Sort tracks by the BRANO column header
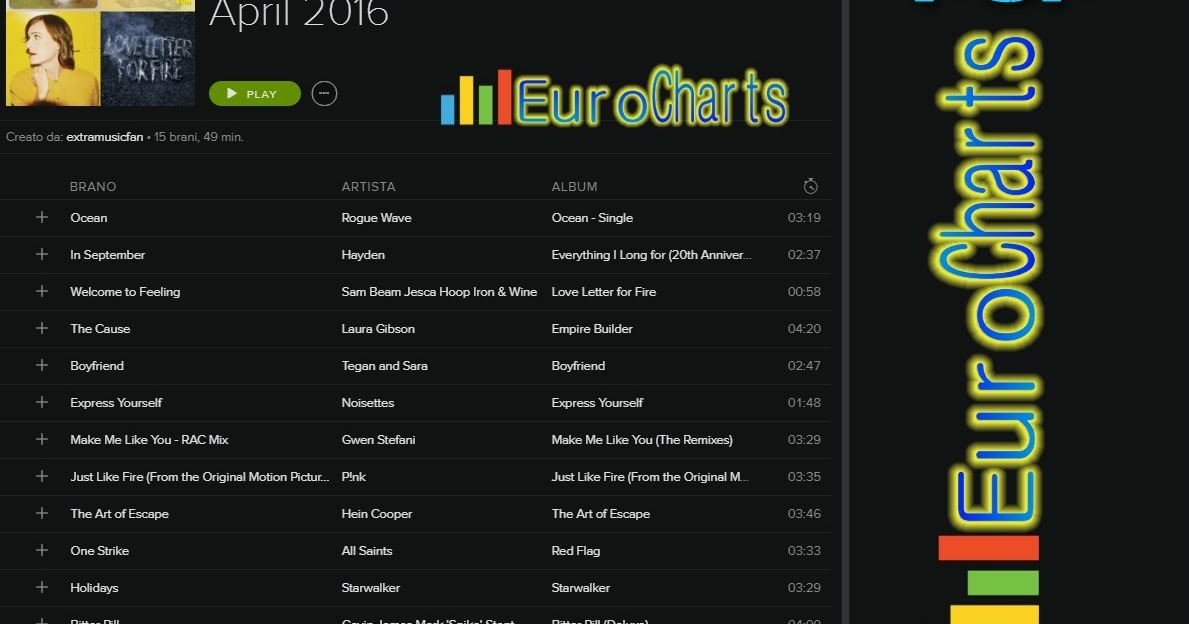This screenshot has height=624, width=1189. [x=91, y=186]
